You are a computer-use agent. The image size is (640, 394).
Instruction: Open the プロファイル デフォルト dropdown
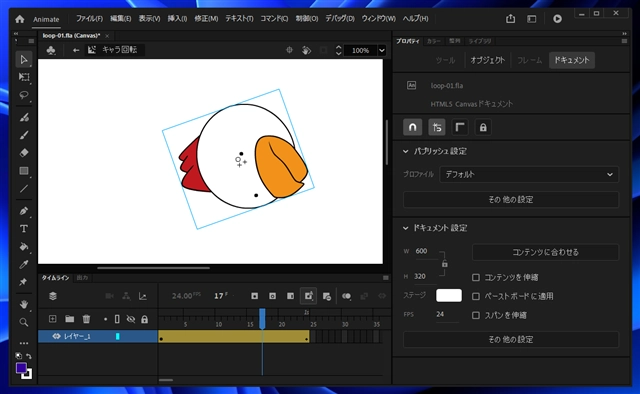click(529, 174)
